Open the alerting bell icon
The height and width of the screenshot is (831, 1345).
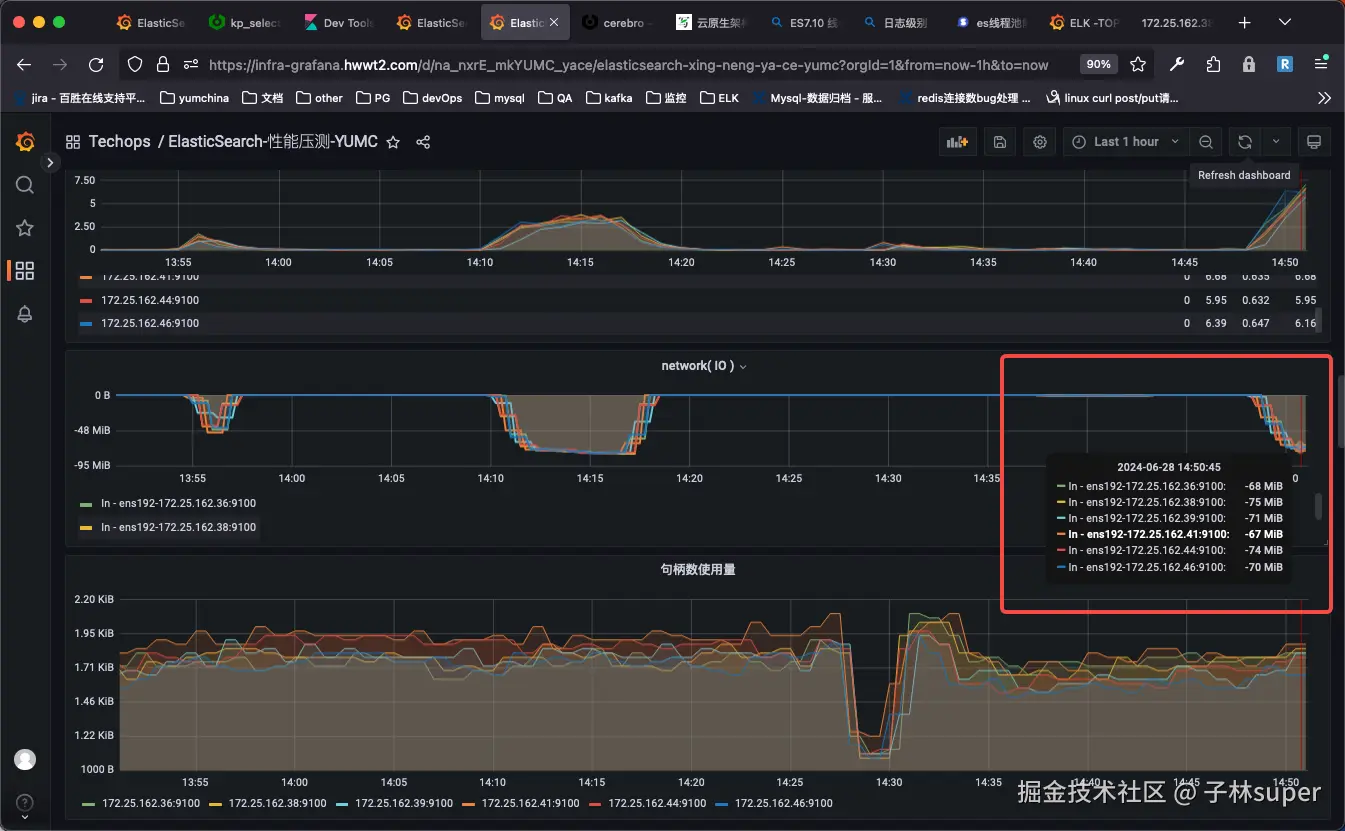25,314
